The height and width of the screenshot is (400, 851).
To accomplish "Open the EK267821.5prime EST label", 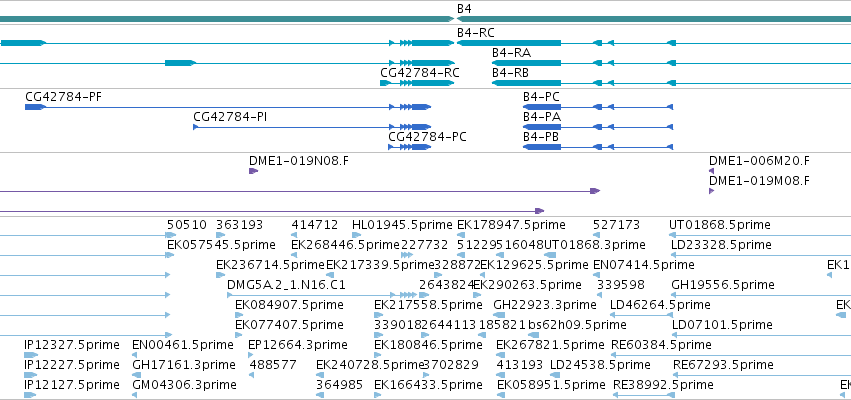I will pyautogui.click(x=550, y=345).
